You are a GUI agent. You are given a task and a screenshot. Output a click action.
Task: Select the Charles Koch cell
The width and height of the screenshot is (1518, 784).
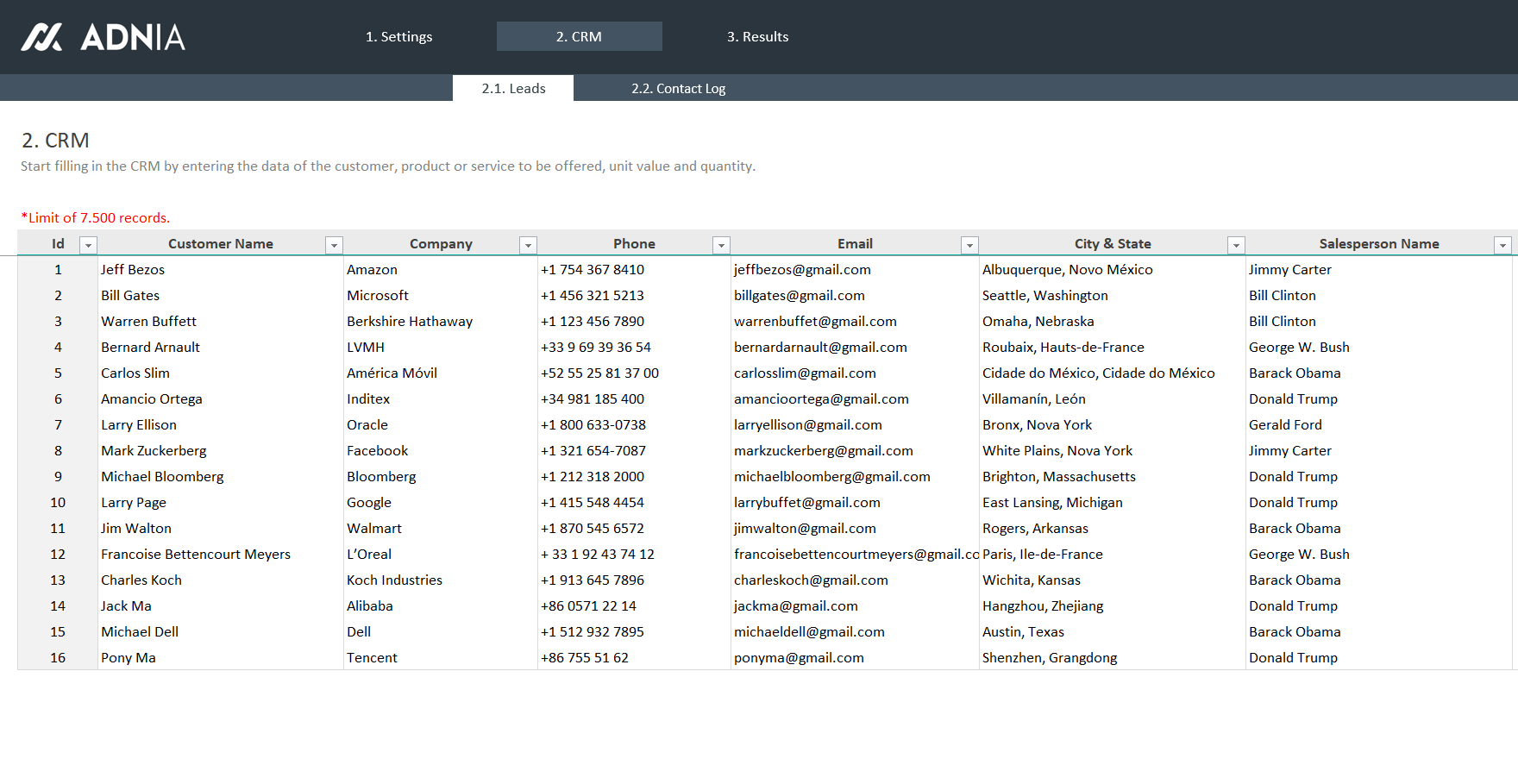pyautogui.click(x=221, y=580)
